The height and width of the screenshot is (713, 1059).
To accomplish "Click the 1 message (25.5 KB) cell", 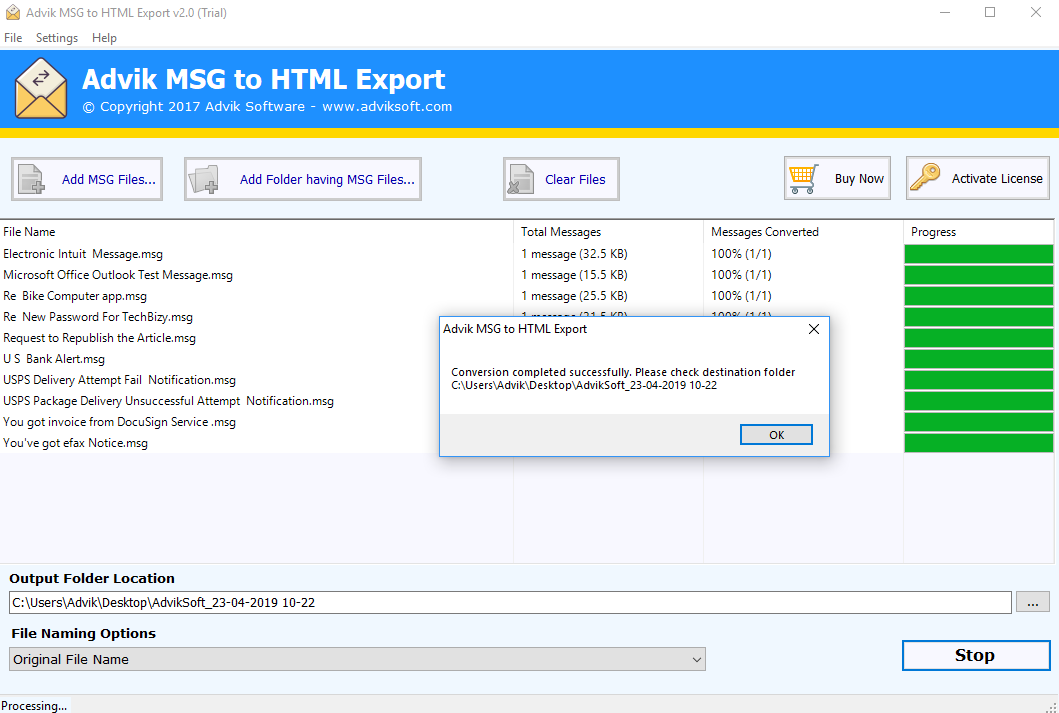I will (x=574, y=296).
